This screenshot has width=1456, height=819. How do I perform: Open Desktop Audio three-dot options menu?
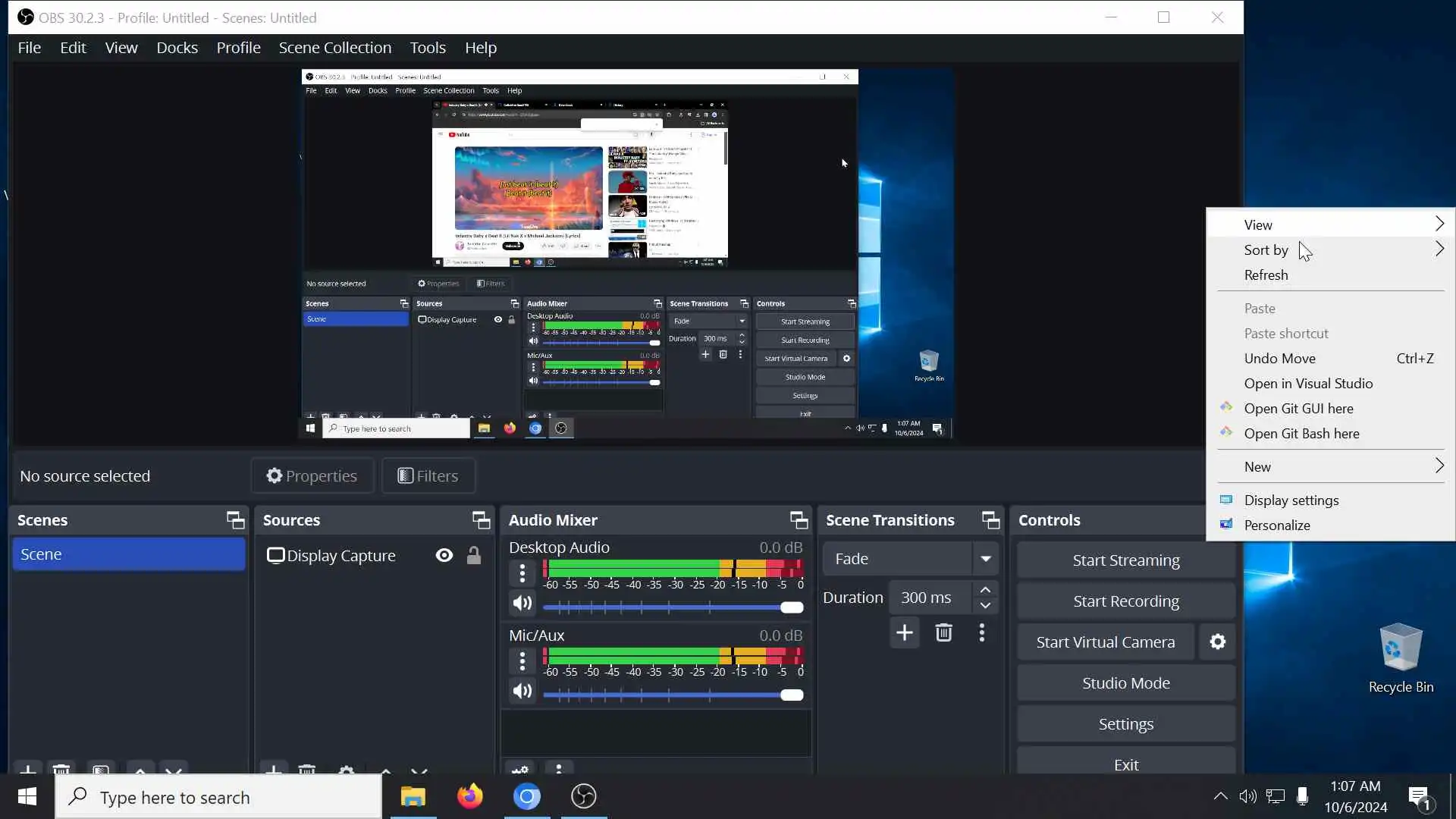pos(522,573)
